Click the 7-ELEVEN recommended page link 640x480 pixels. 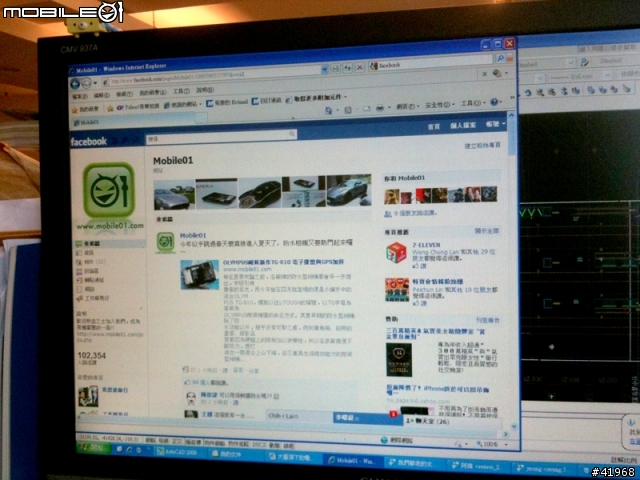click(426, 245)
